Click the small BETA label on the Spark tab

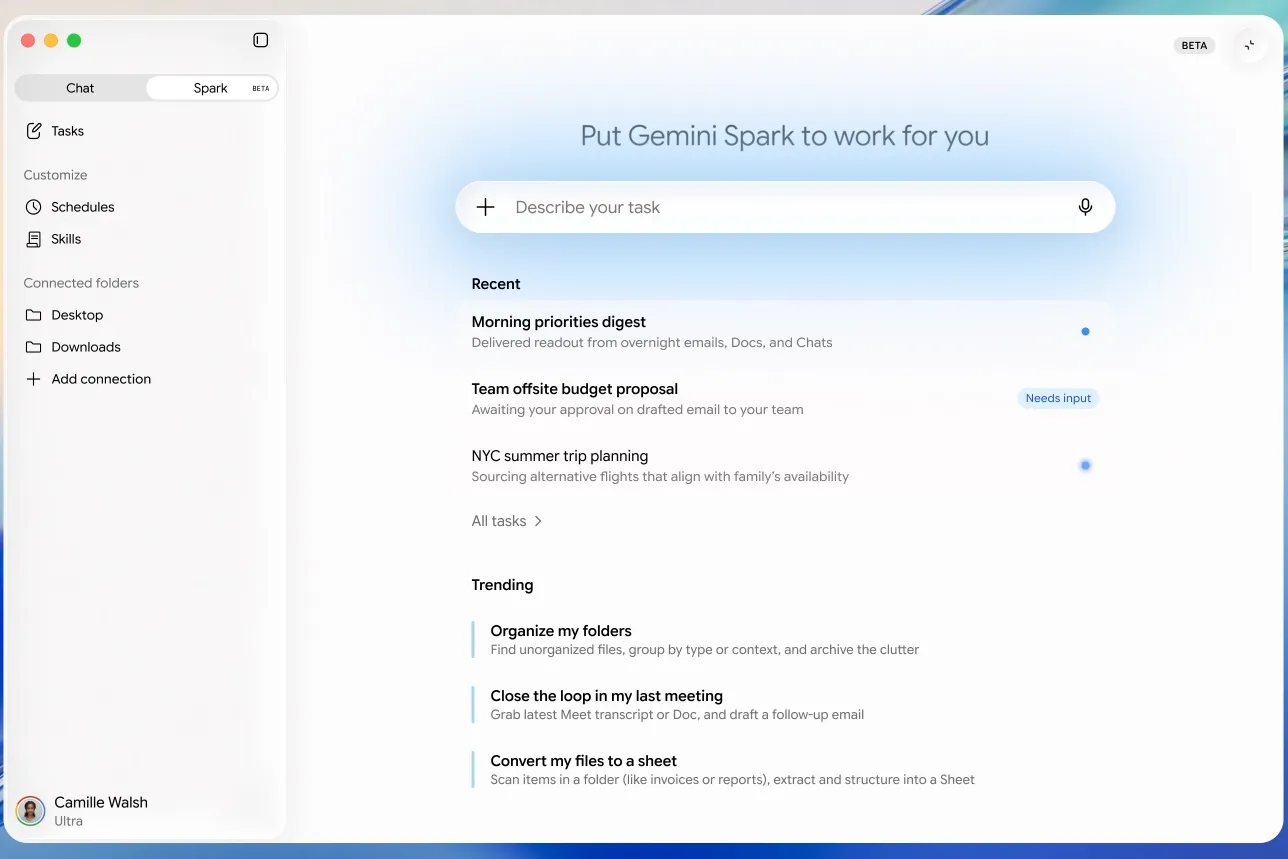click(261, 89)
